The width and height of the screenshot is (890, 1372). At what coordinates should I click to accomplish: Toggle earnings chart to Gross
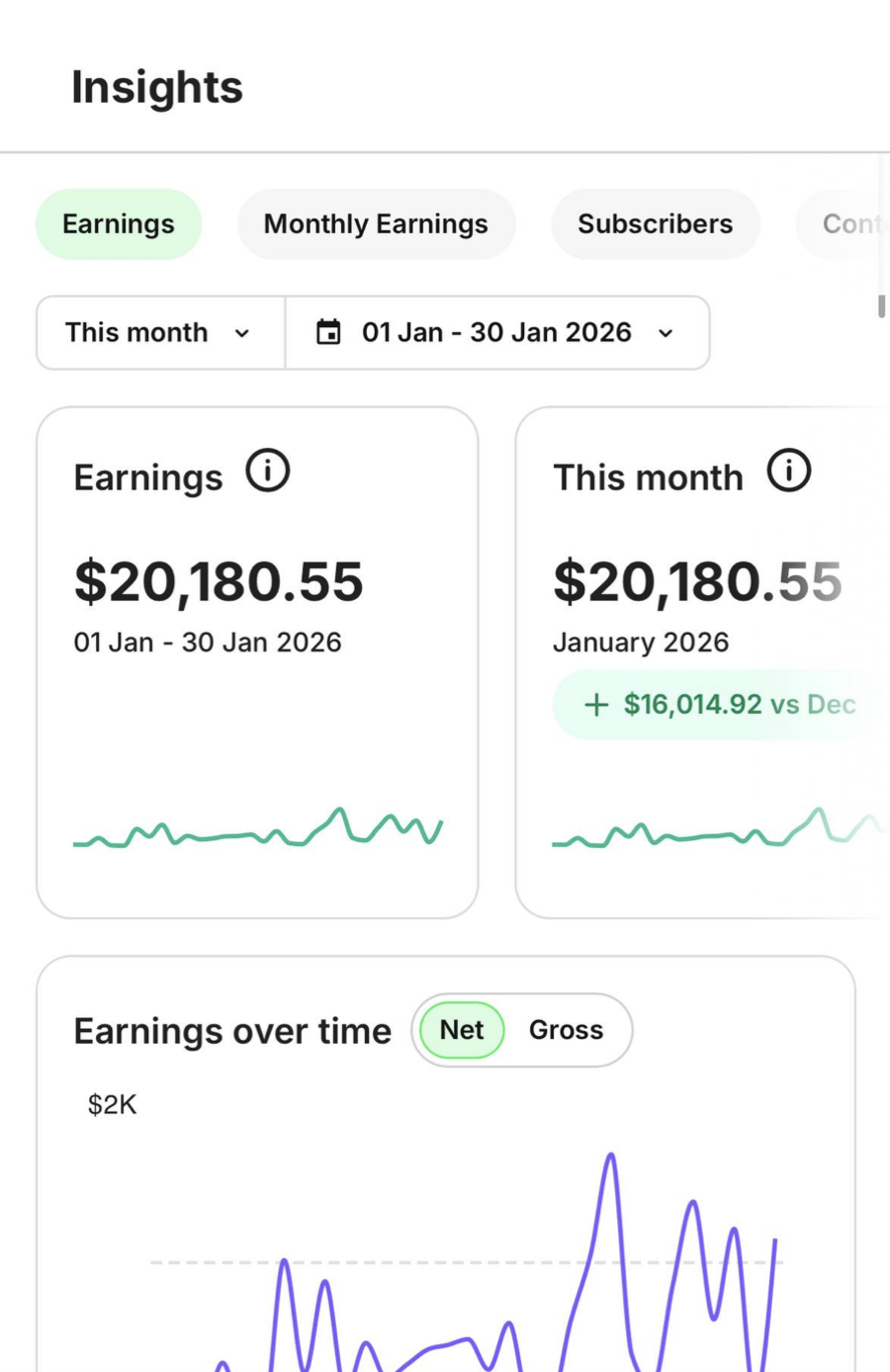(x=566, y=1030)
